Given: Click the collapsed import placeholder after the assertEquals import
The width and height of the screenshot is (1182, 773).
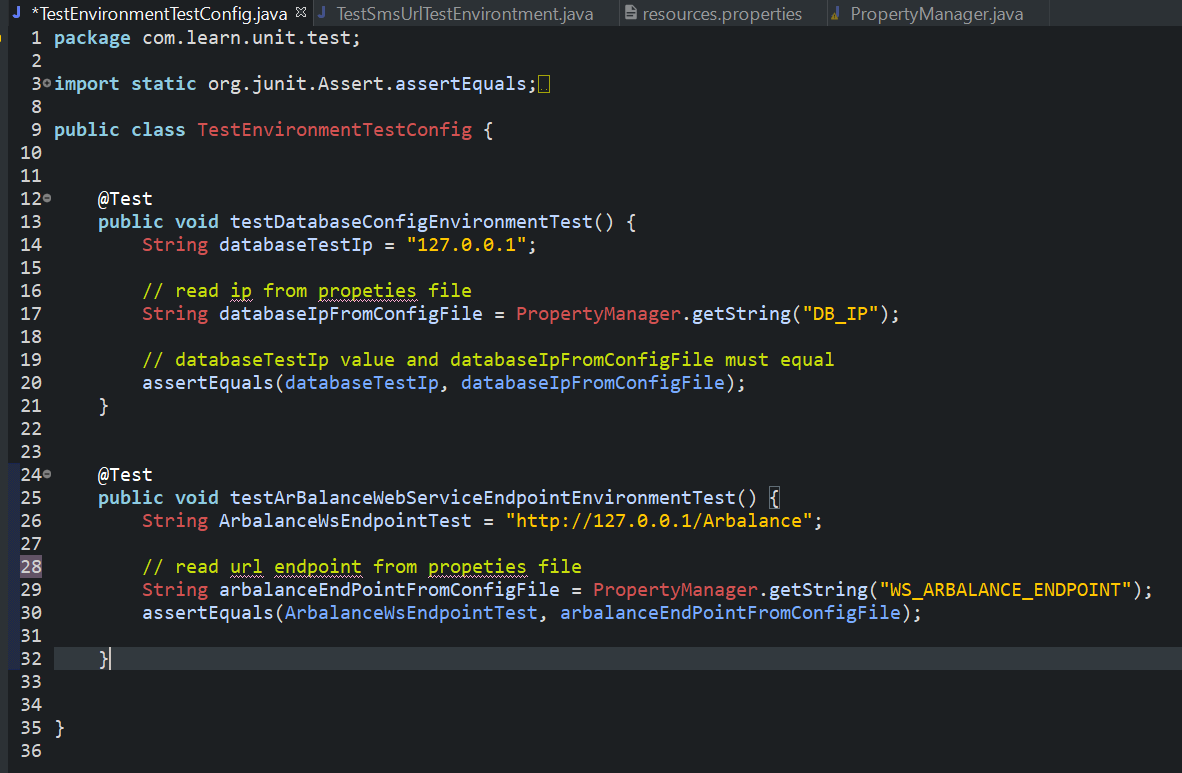Looking at the screenshot, I should 542,83.
